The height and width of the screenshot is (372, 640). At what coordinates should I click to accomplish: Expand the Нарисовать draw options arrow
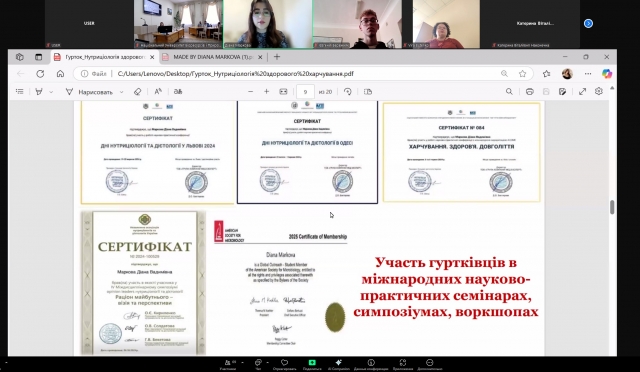tap(121, 92)
